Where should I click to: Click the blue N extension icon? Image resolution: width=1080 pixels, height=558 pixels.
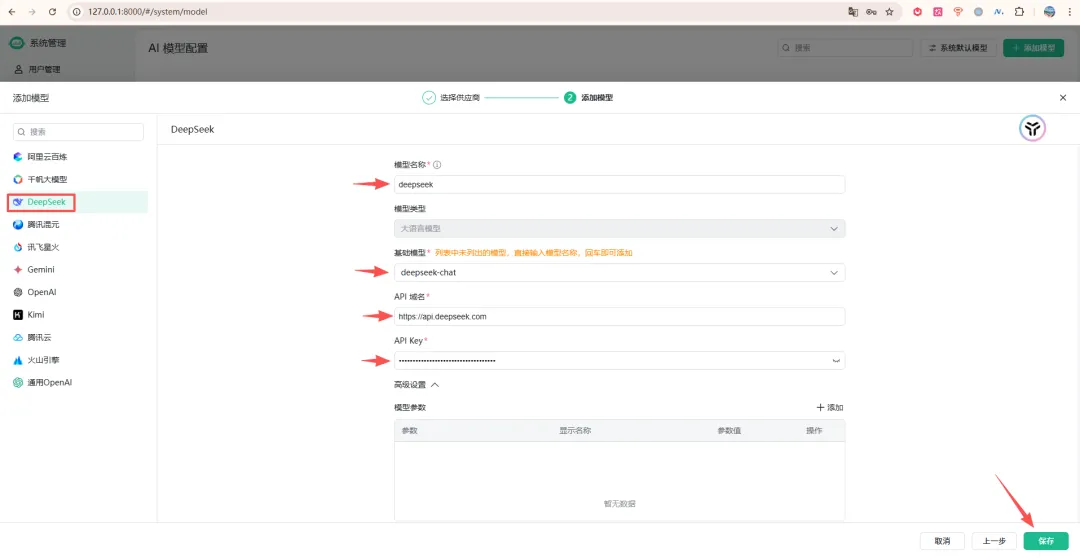click(x=999, y=12)
